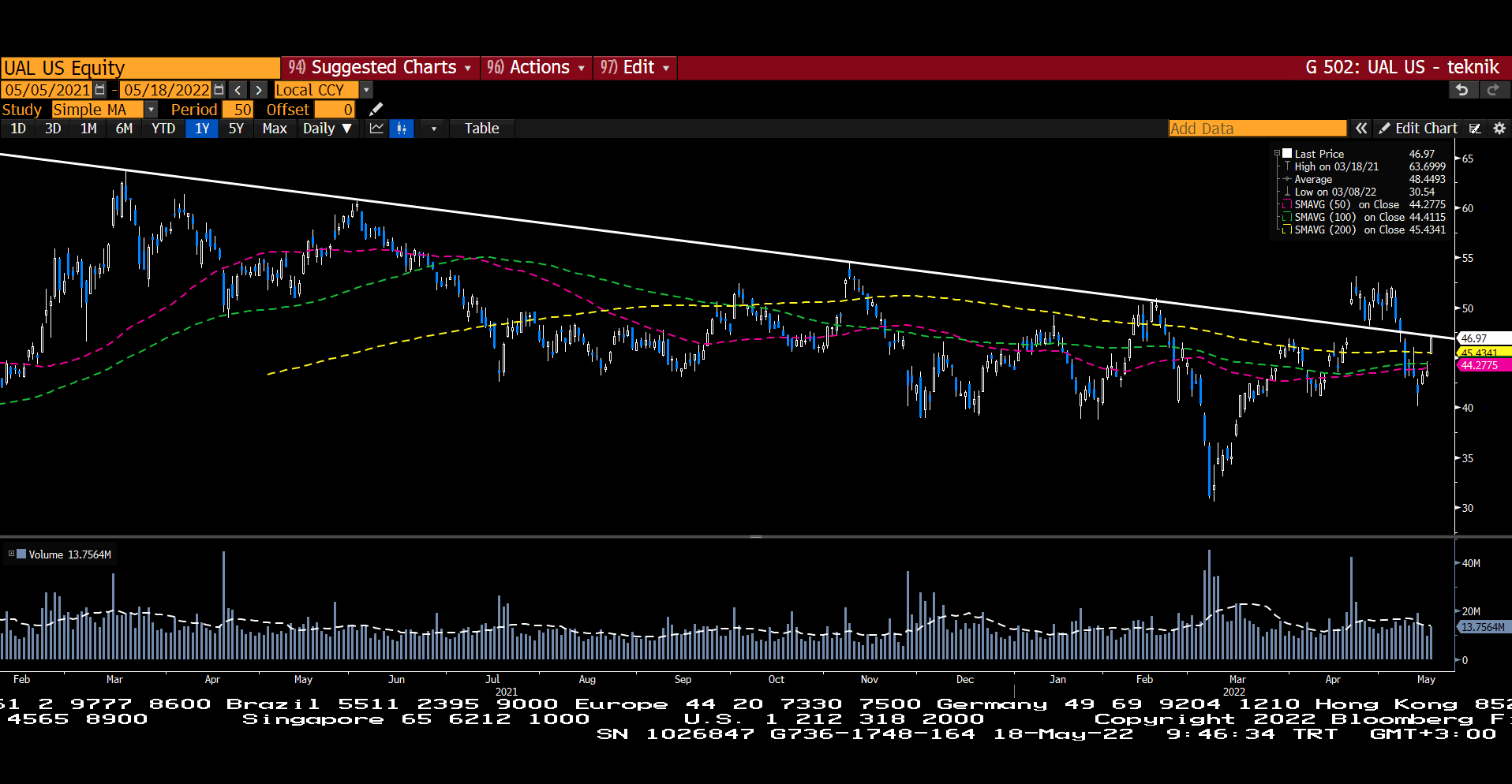
Task: Click the magenta SMAVG (50) swatch
Action: (x=1287, y=204)
